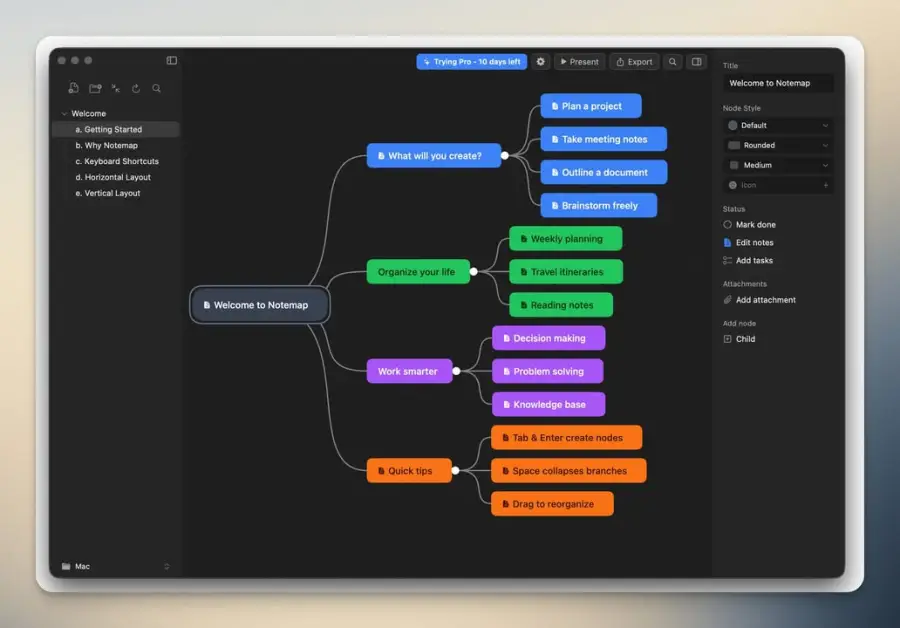
Task: Click note icon on Take meeting notes node
Action: pos(554,139)
